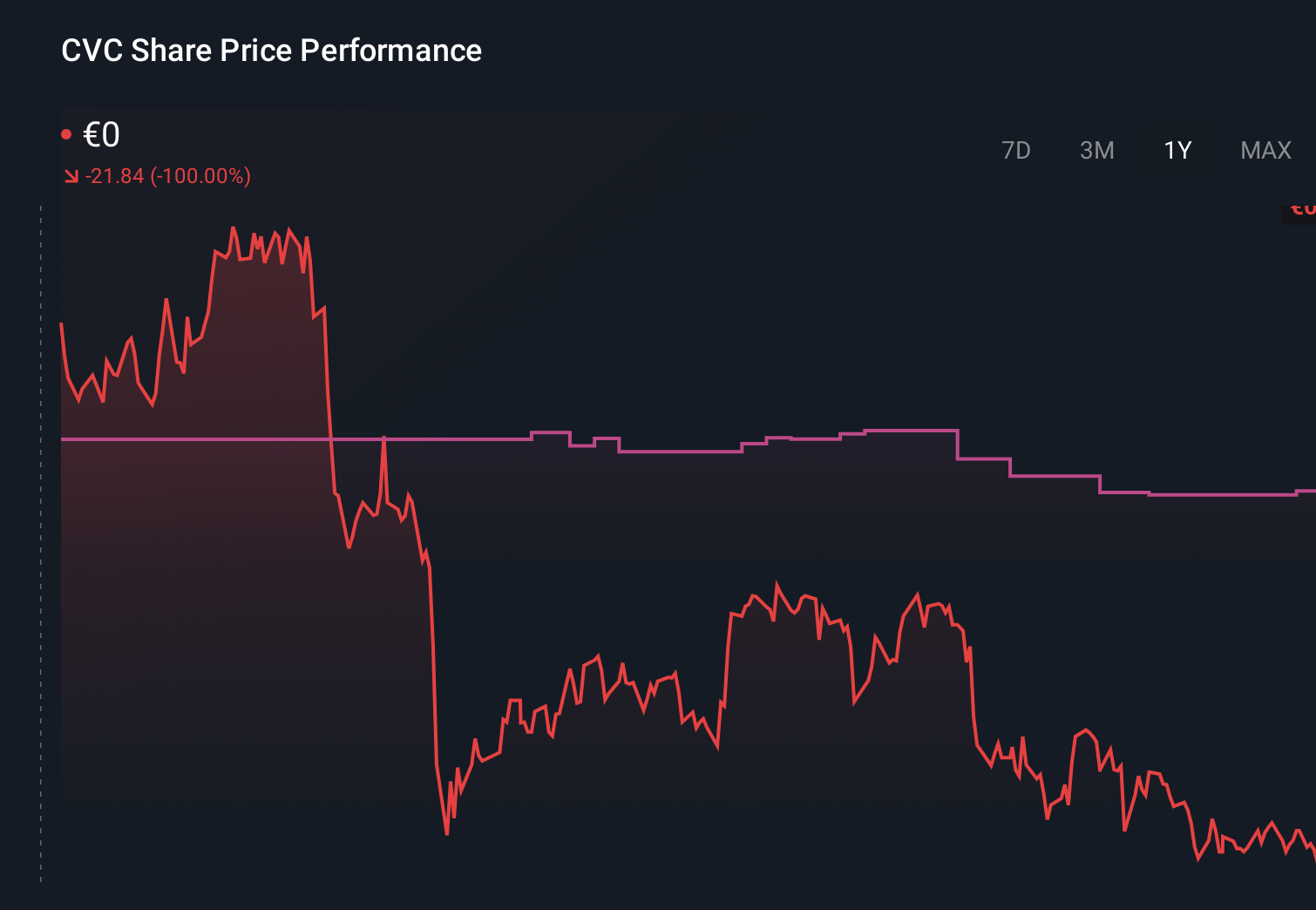Switch to the 7D time range

[1016, 150]
